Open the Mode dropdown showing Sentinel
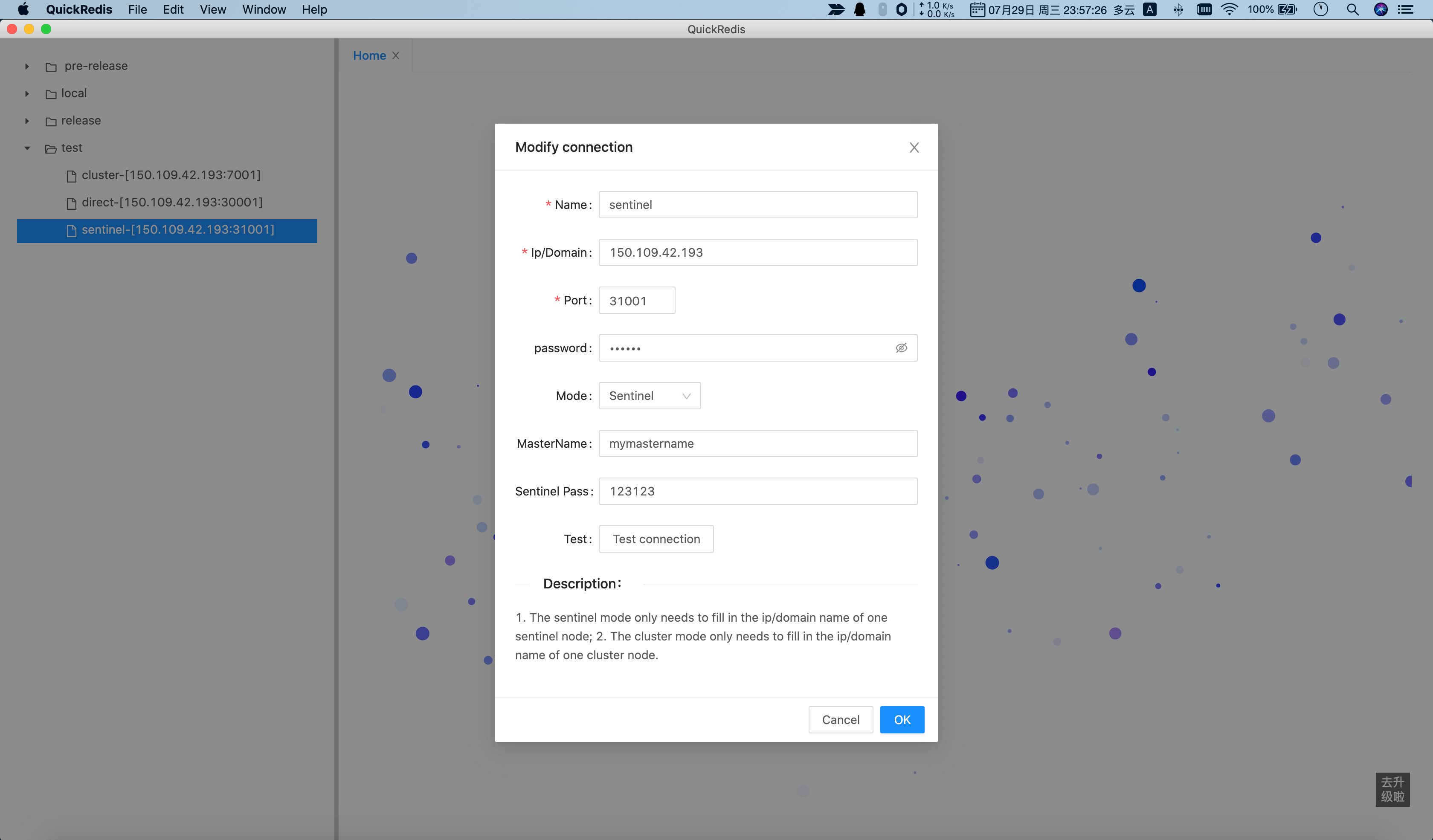 pyautogui.click(x=650, y=396)
